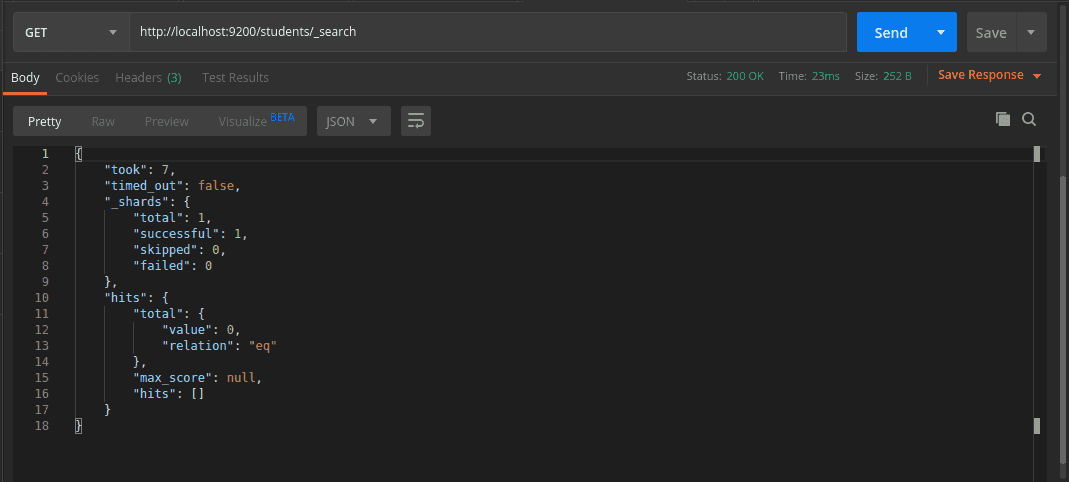Open search in response with magnifier icon
1069x482 pixels.
tap(1029, 120)
